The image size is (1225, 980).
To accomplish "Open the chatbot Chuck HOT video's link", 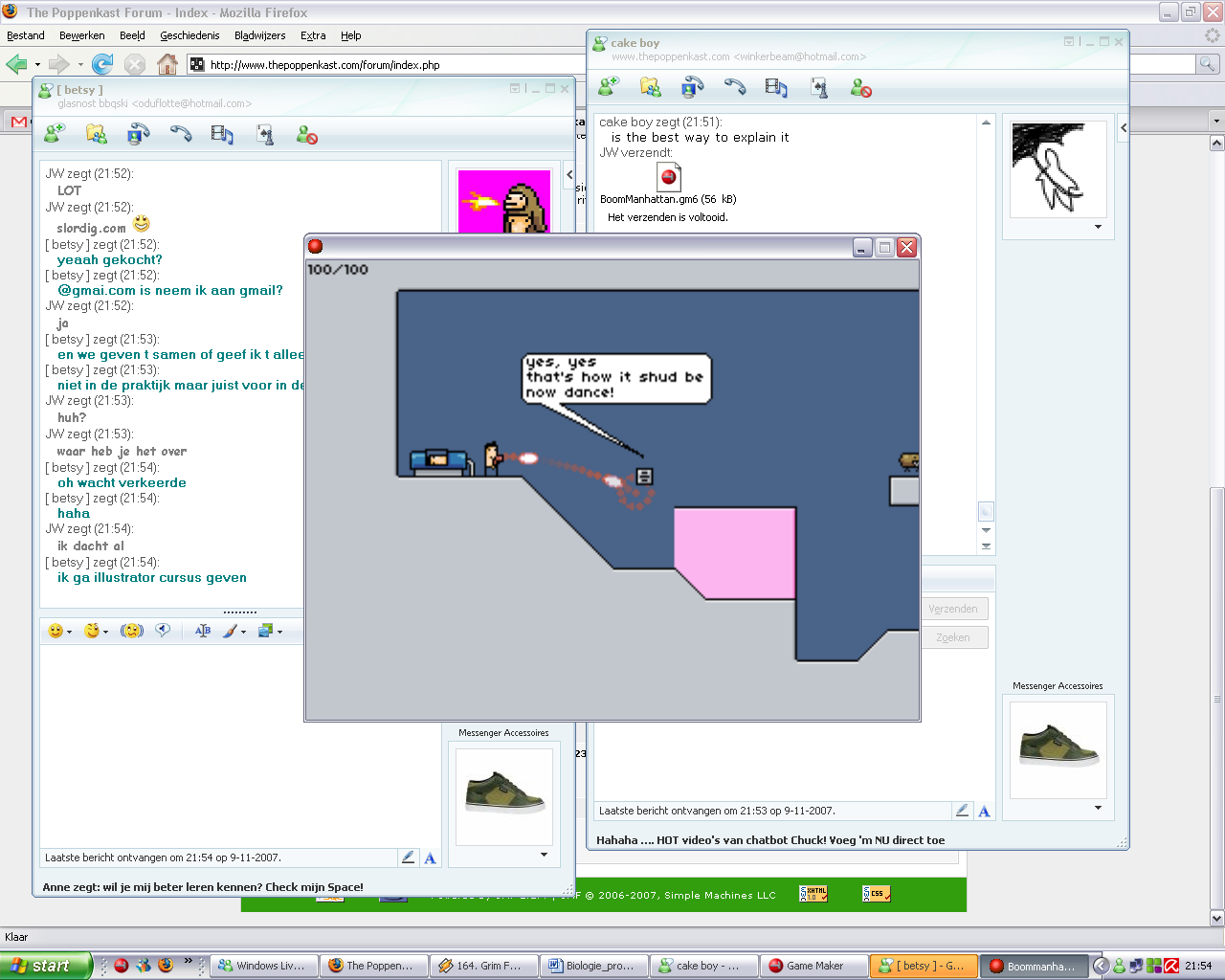I will pyautogui.click(x=770, y=840).
